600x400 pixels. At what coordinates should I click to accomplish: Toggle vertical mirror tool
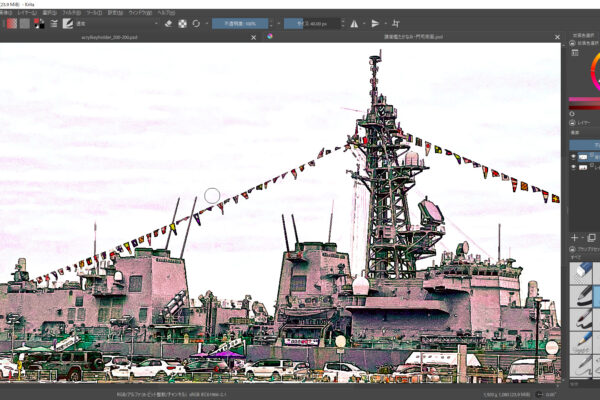click(375, 24)
